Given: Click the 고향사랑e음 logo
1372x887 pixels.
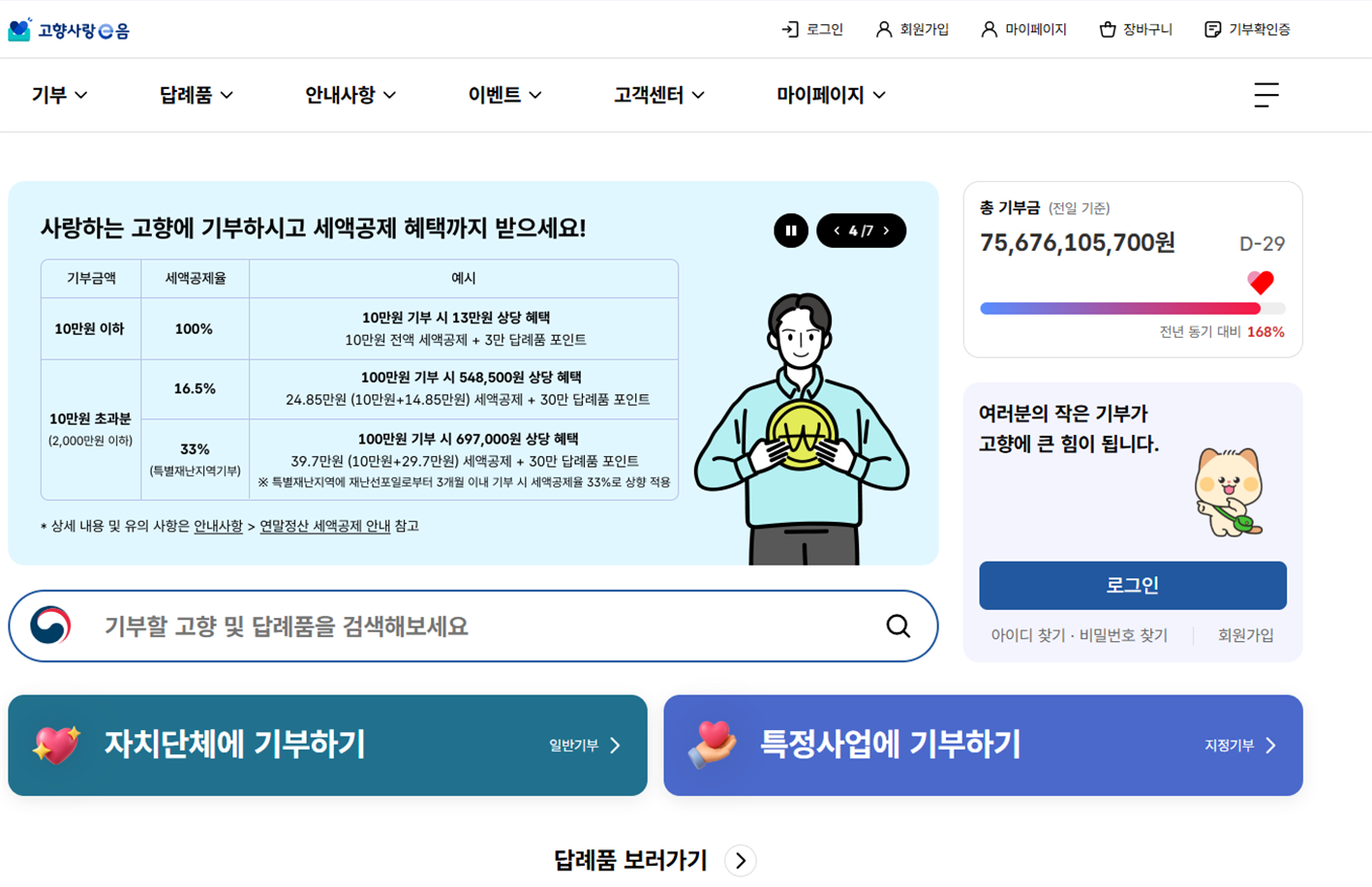Looking at the screenshot, I should [69, 30].
